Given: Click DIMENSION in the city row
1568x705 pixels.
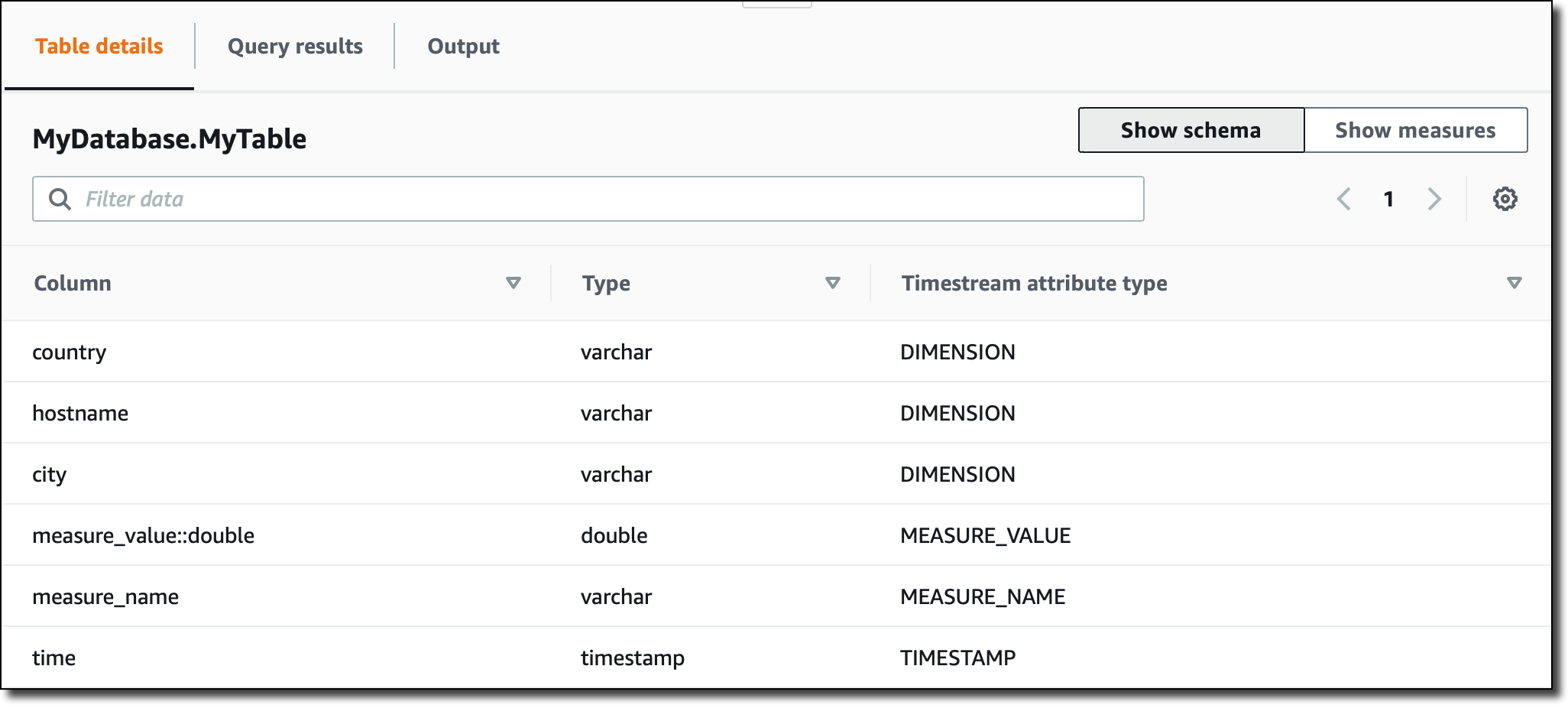Looking at the screenshot, I should [x=958, y=474].
